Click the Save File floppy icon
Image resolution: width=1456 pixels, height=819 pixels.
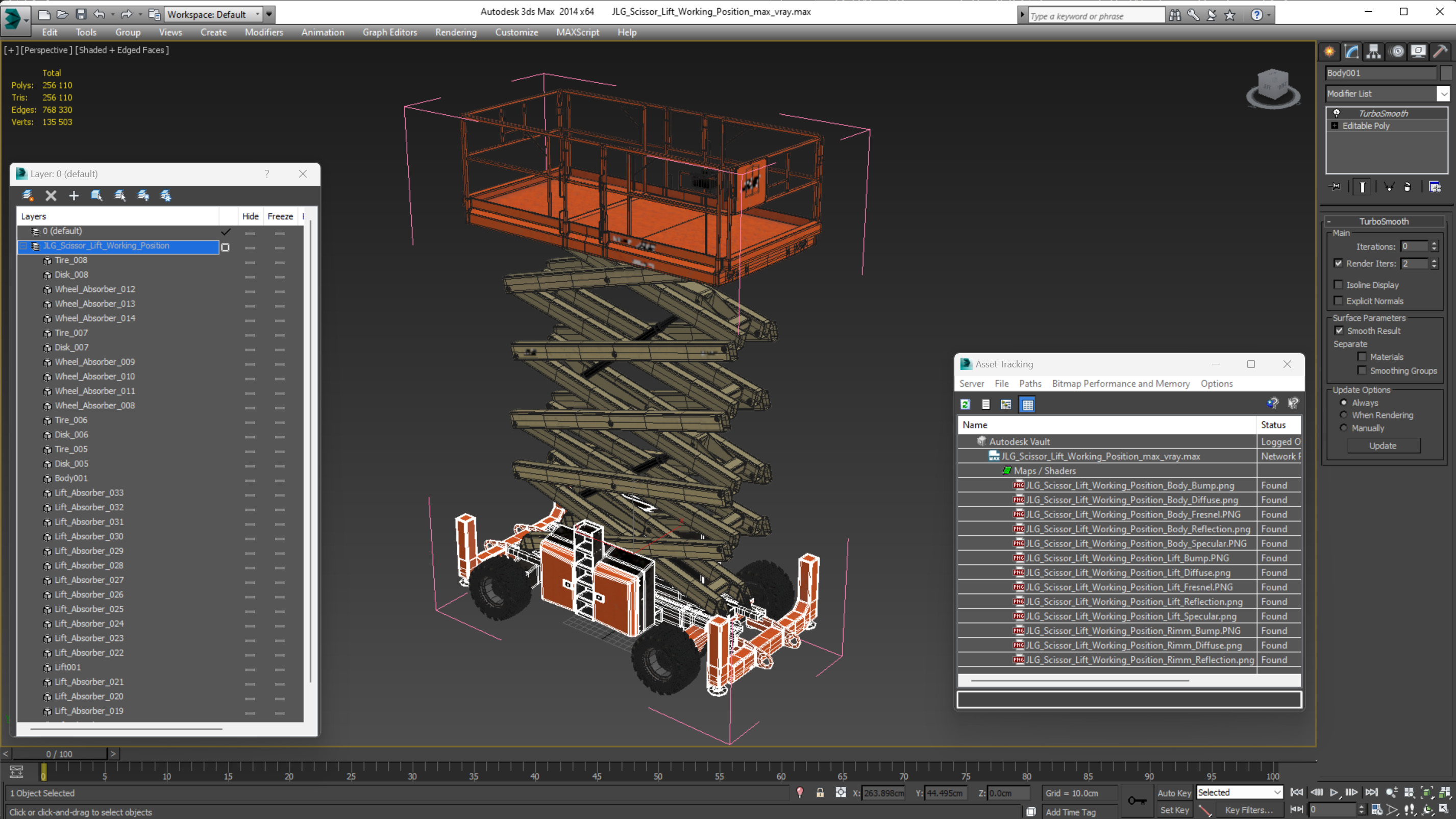tap(81, 14)
